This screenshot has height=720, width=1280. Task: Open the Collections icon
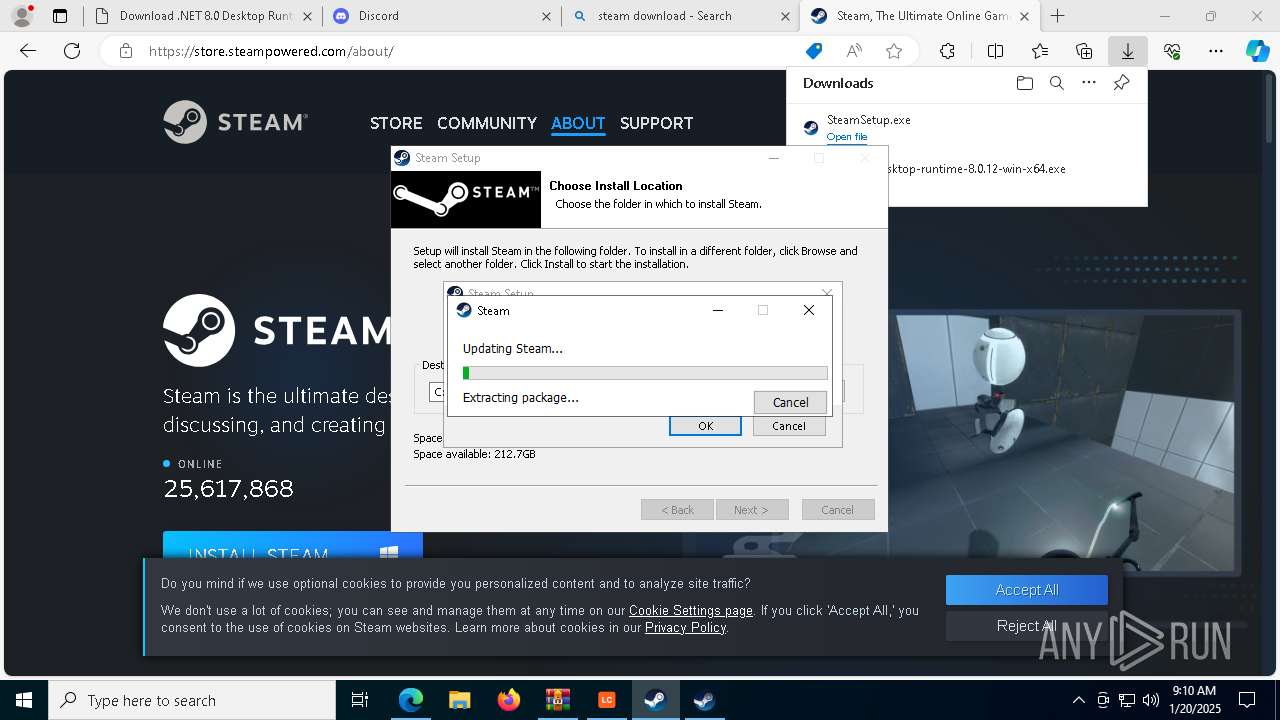(1084, 51)
